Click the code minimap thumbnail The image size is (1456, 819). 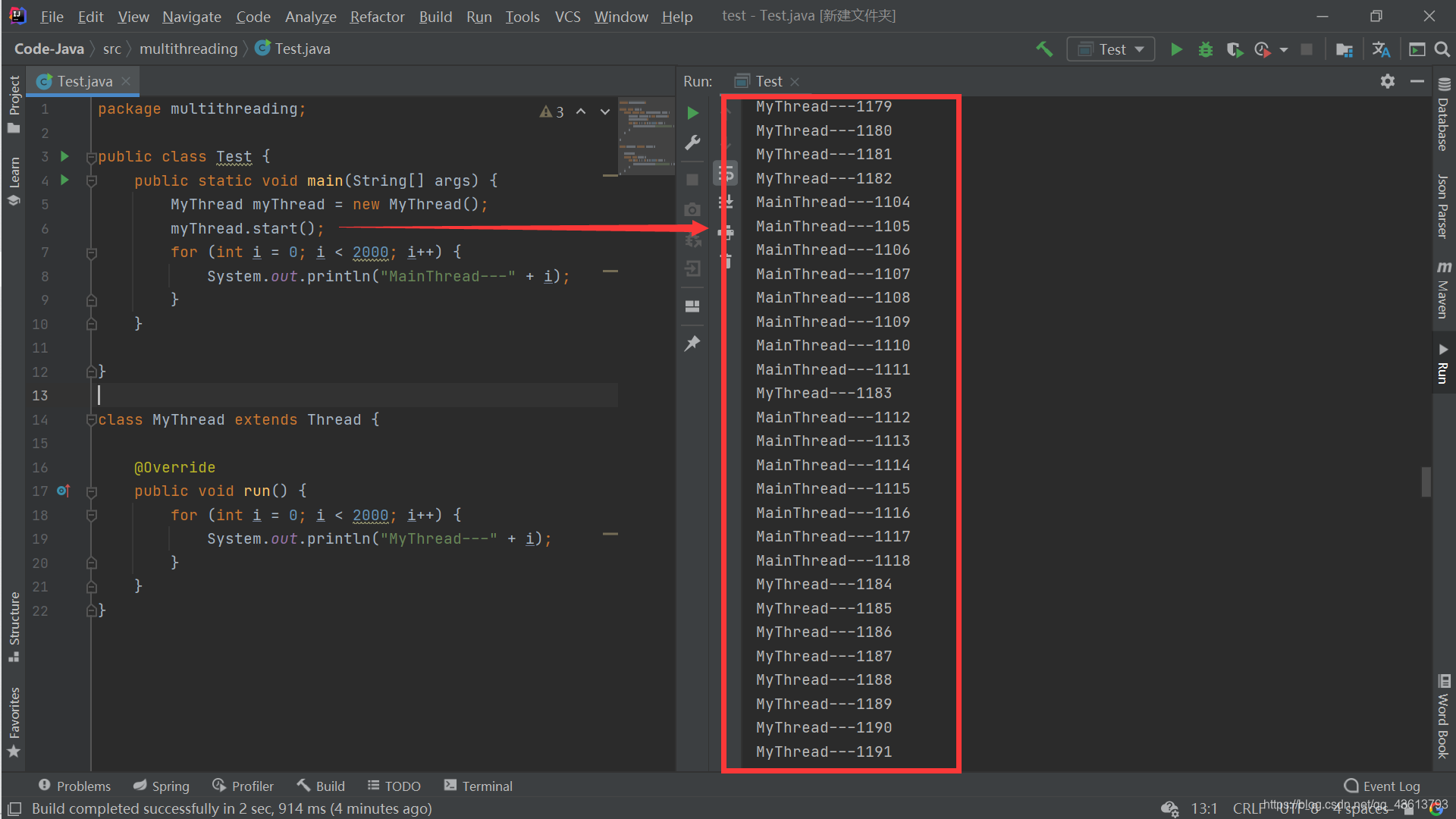coord(646,136)
